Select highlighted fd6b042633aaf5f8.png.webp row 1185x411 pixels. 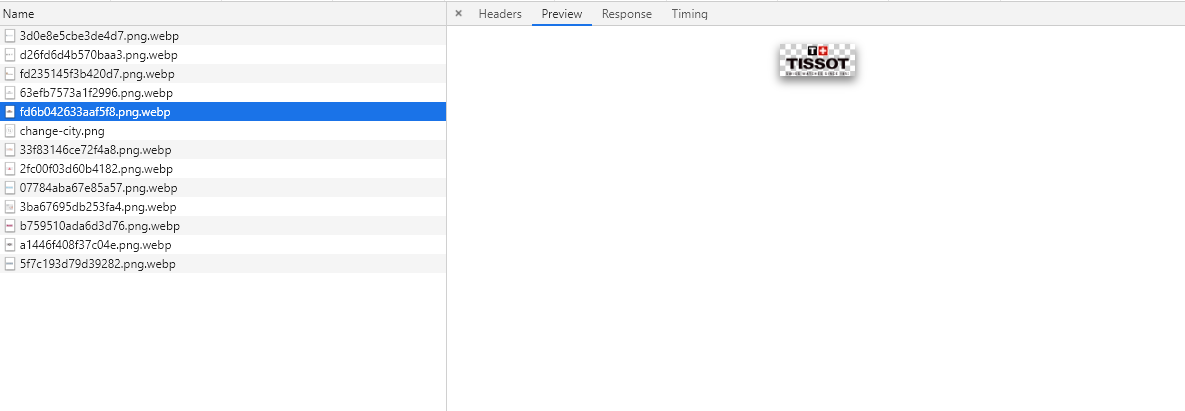click(x=95, y=112)
